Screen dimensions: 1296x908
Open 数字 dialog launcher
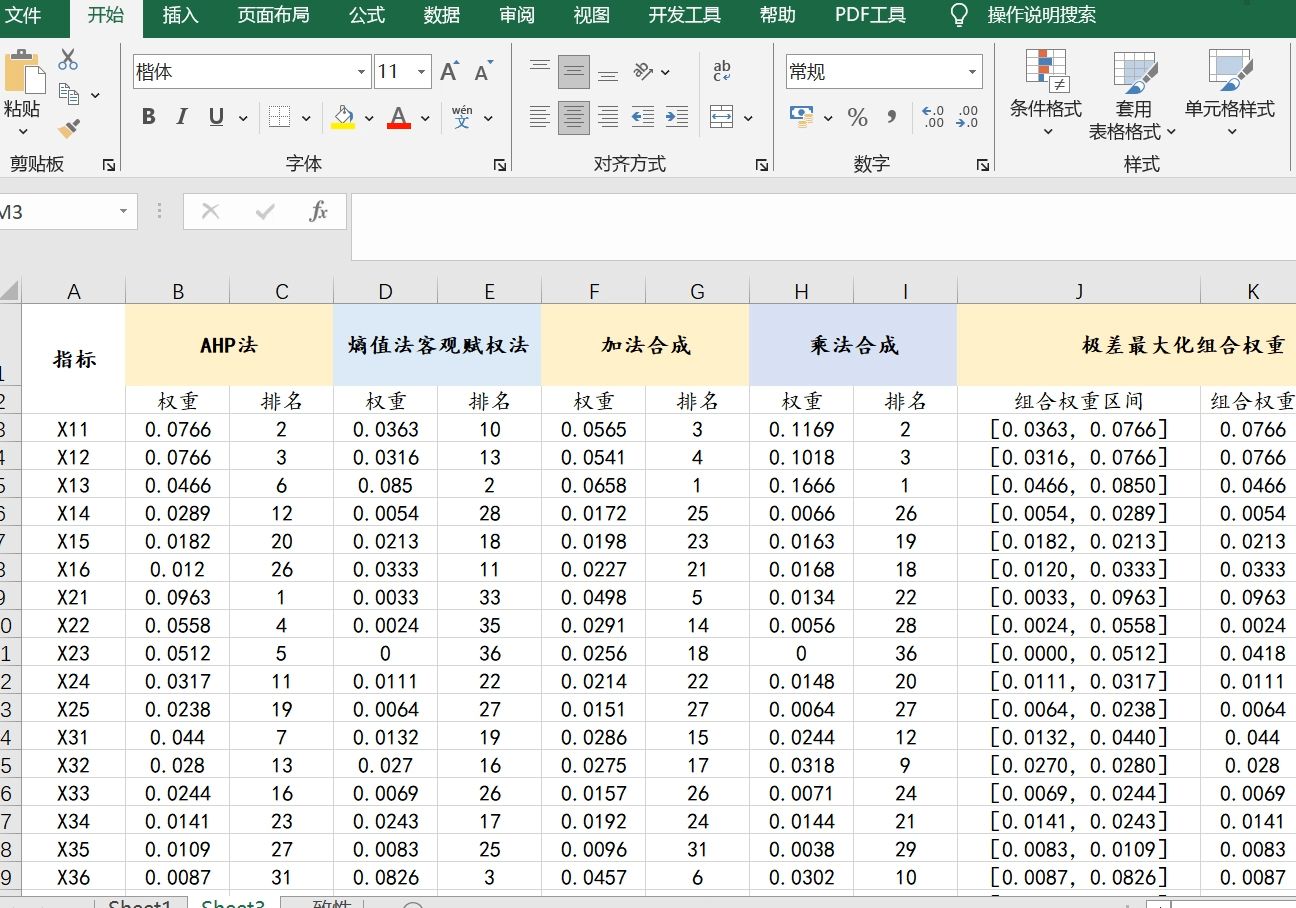click(983, 164)
